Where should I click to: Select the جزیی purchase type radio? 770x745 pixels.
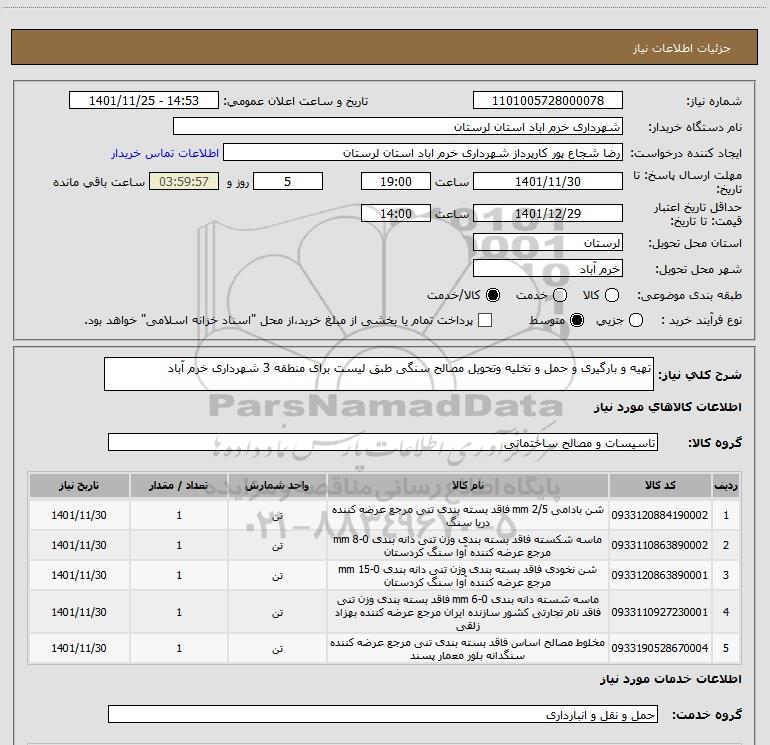(635, 320)
